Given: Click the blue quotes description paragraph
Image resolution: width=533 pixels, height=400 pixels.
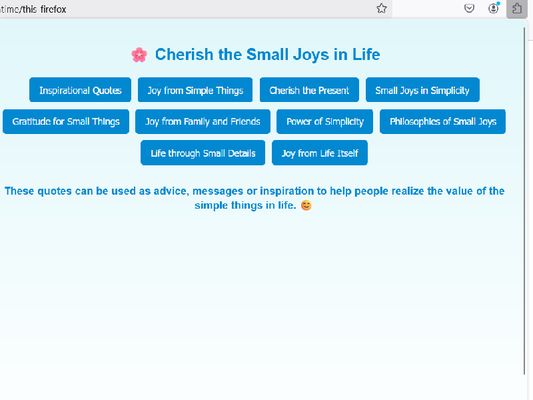Looking at the screenshot, I should pyautogui.click(x=254, y=198).
